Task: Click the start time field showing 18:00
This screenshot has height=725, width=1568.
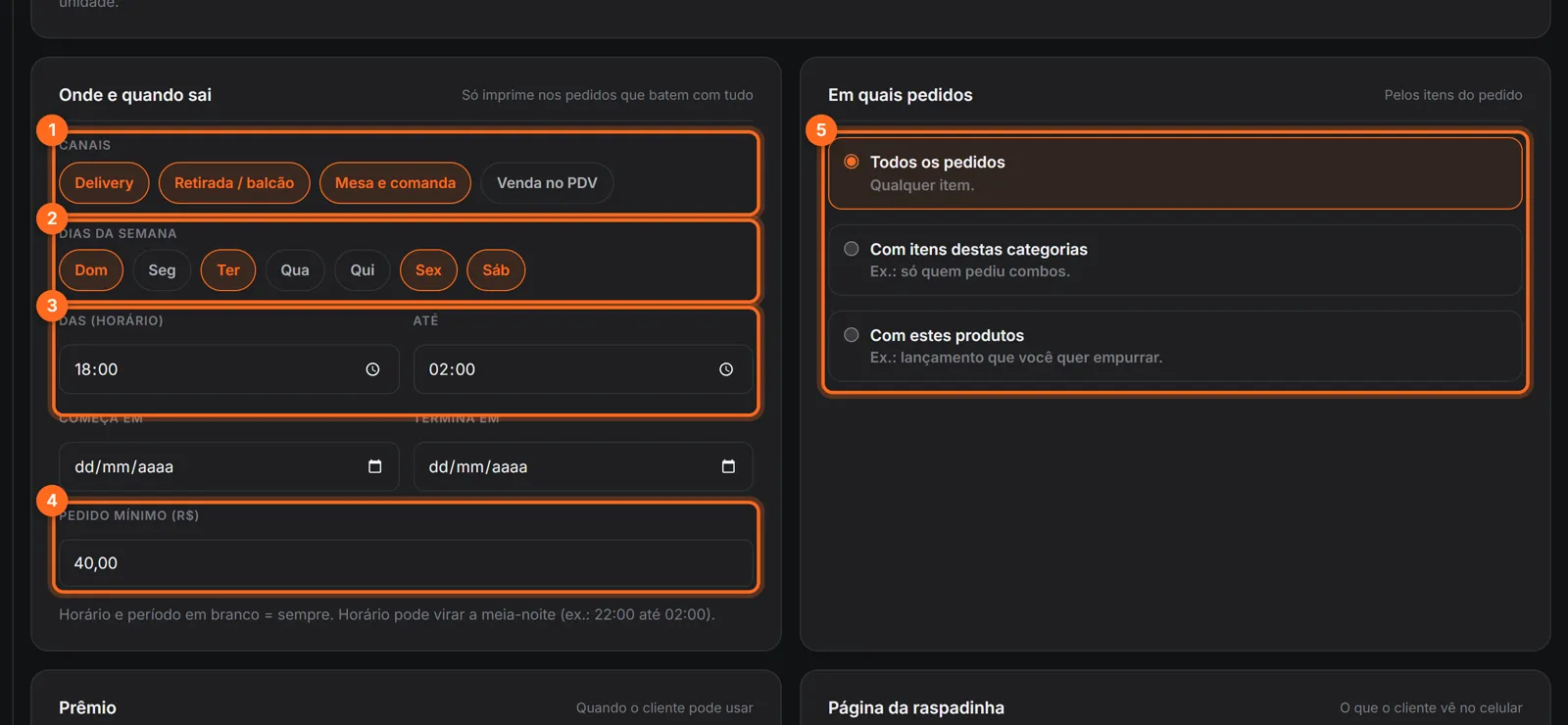Action: pyautogui.click(x=229, y=369)
